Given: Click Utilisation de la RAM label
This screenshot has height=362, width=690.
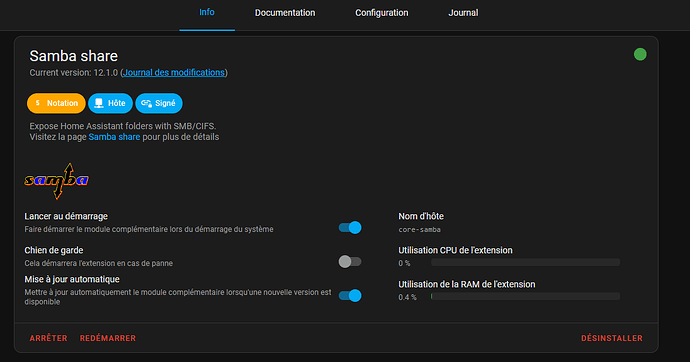Looking at the screenshot, I should 467,284.
